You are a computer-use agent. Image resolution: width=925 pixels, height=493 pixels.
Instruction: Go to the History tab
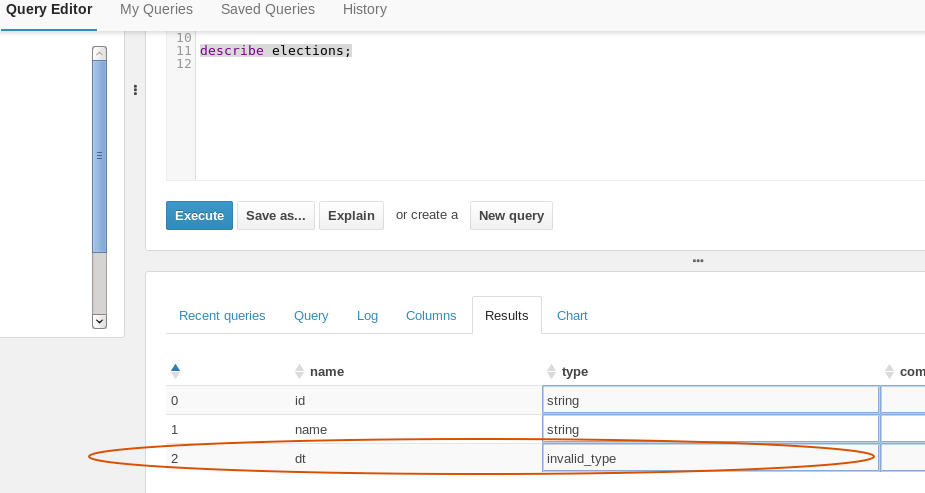[365, 9]
